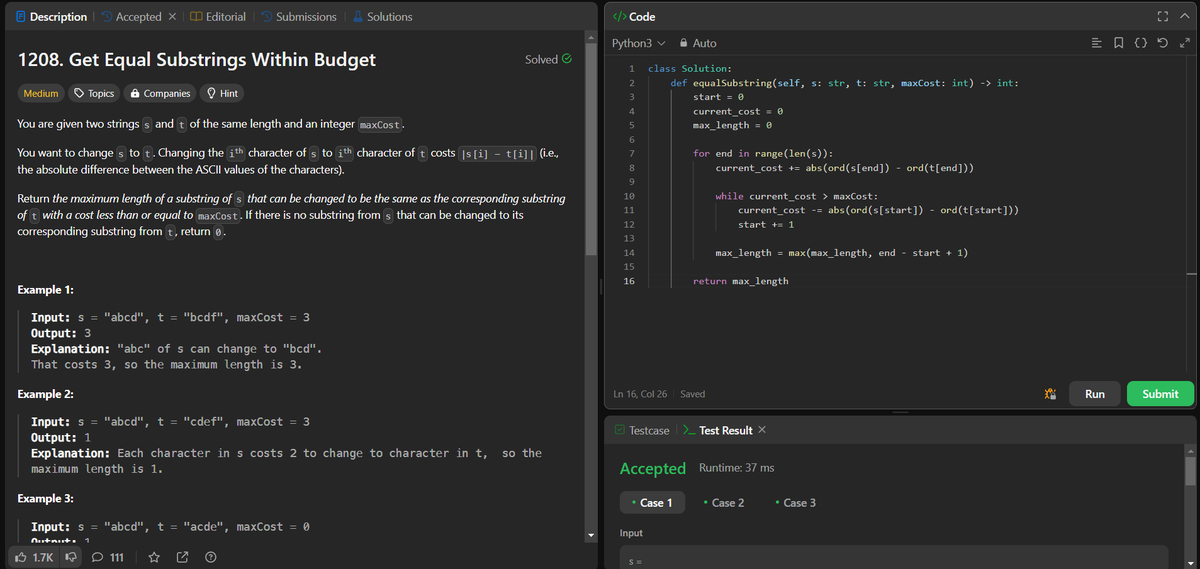Click the Medium difficulty badge

coord(41,93)
